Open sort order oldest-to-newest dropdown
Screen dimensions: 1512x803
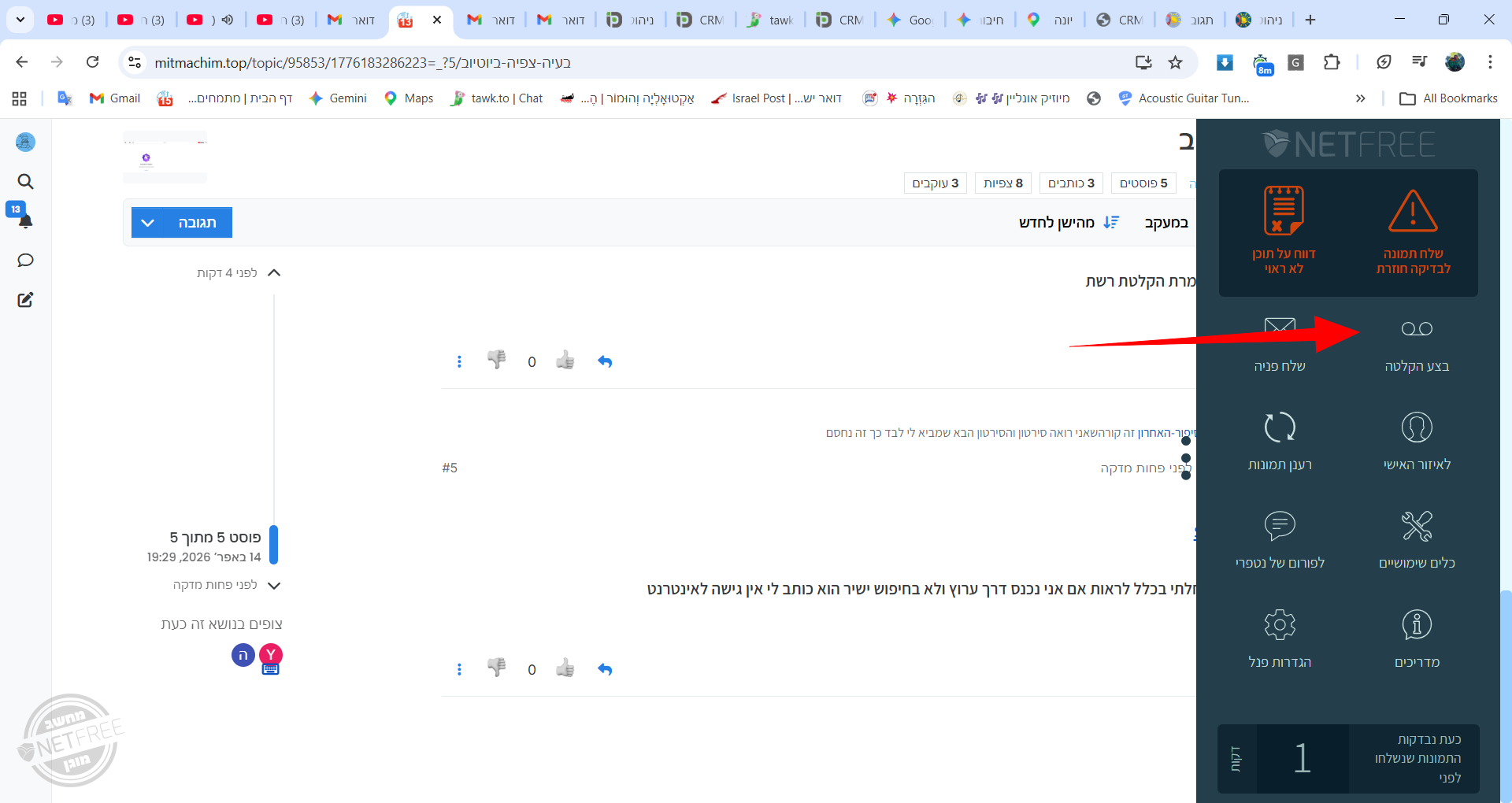point(1068,223)
